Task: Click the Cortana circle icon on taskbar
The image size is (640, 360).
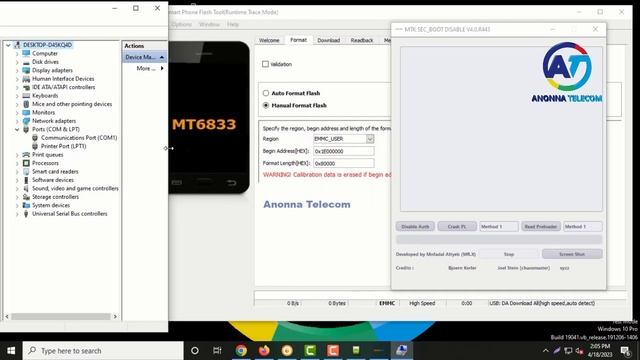Action: click(x=195, y=351)
